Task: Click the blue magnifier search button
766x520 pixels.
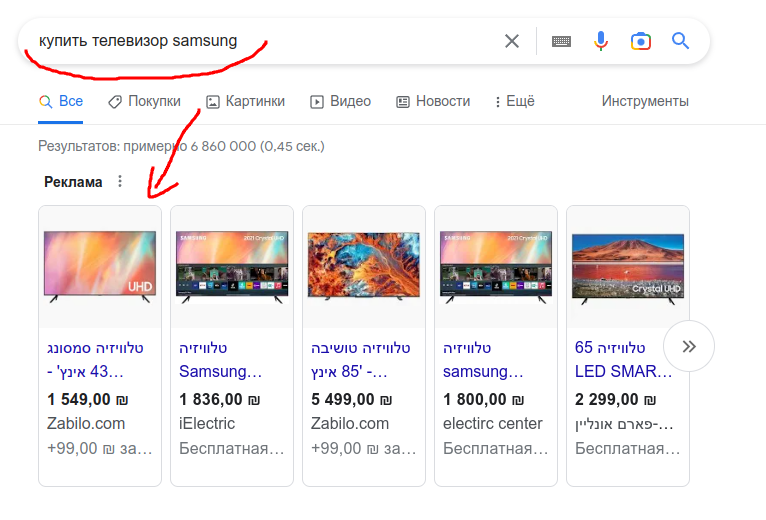Action: click(x=681, y=41)
